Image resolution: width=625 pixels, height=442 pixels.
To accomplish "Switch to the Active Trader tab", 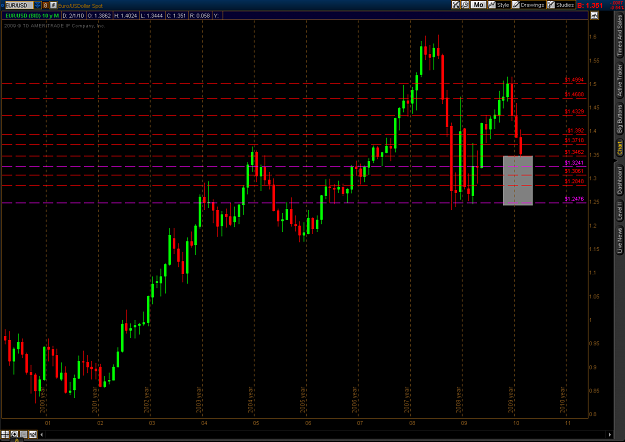I will (x=619, y=80).
